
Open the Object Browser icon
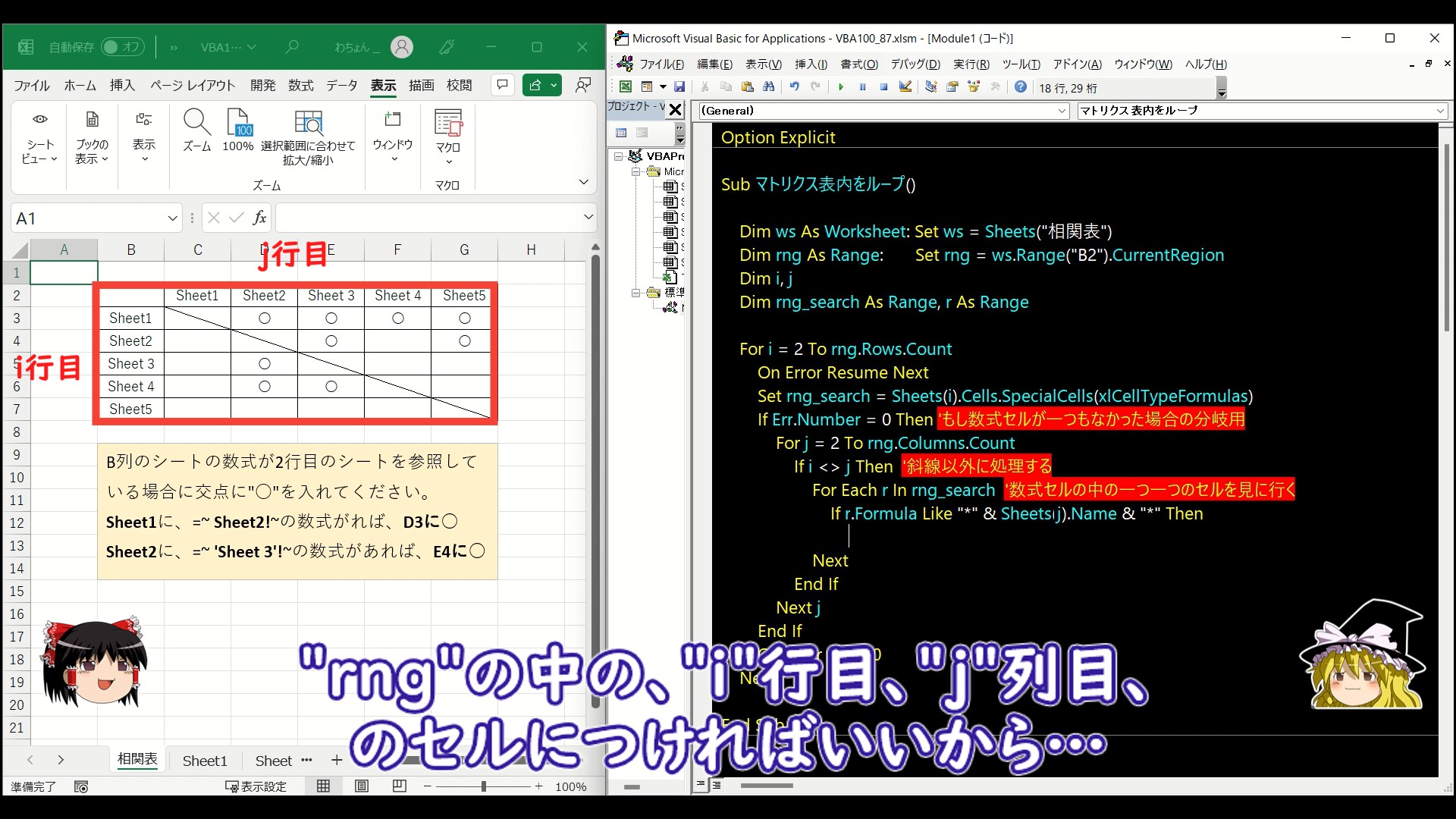tap(974, 87)
